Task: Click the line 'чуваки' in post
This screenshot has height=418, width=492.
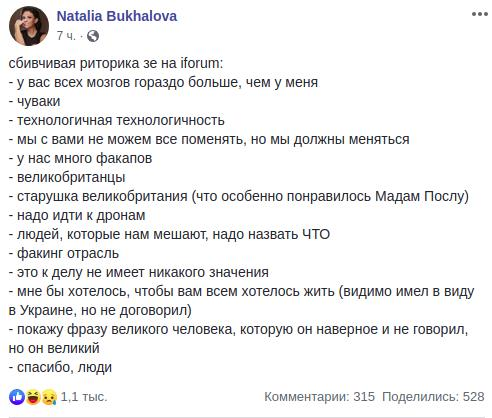Action: [34, 101]
